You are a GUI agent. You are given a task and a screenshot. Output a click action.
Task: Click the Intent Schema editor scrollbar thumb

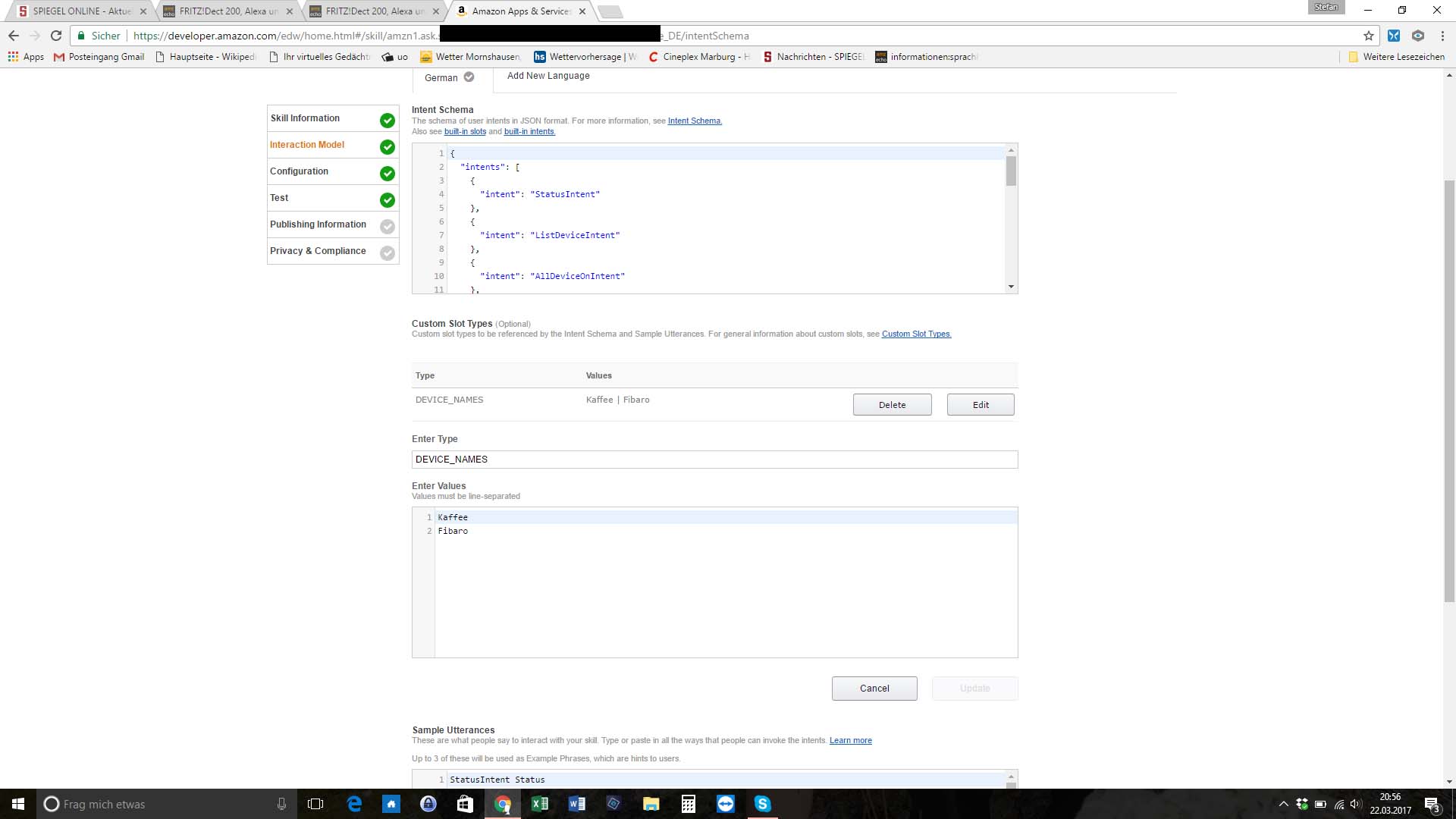[1011, 171]
